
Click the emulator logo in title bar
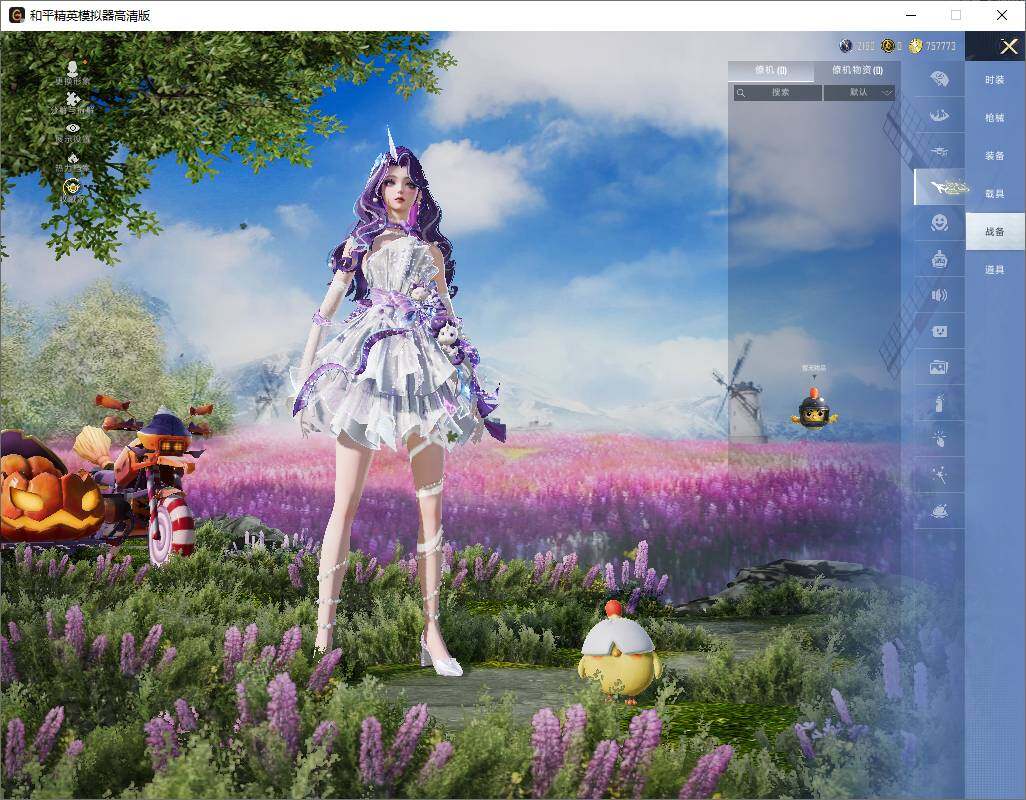tap(16, 15)
